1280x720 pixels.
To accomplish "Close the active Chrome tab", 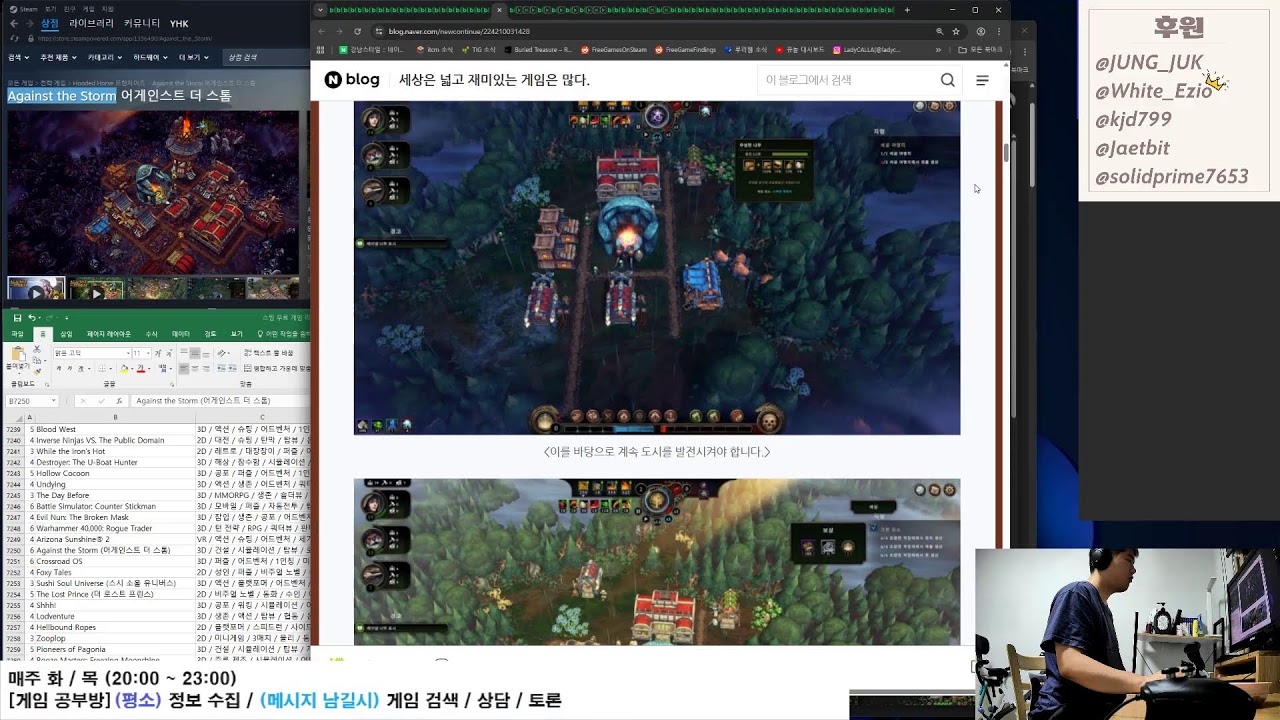I will tap(499, 10).
